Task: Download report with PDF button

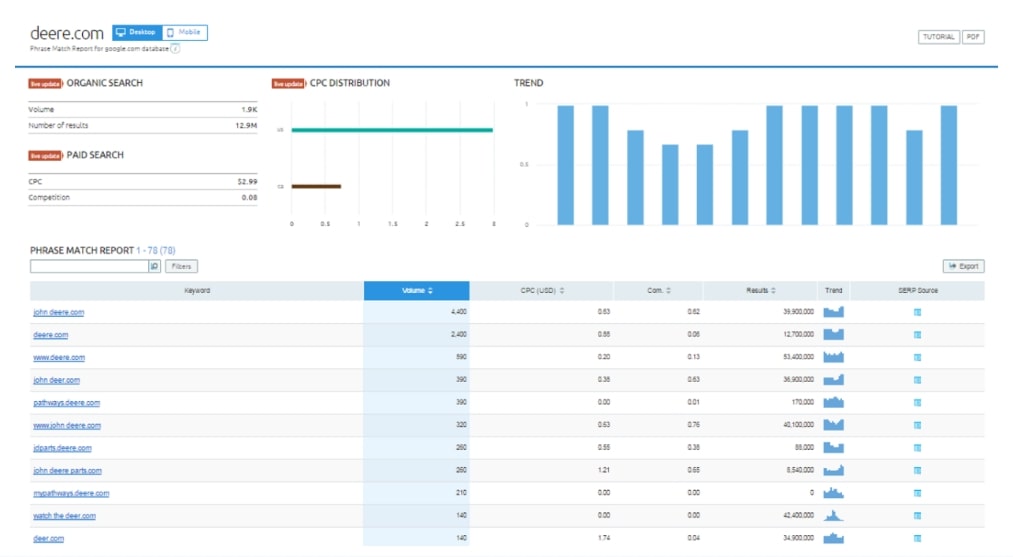Action: [973, 37]
